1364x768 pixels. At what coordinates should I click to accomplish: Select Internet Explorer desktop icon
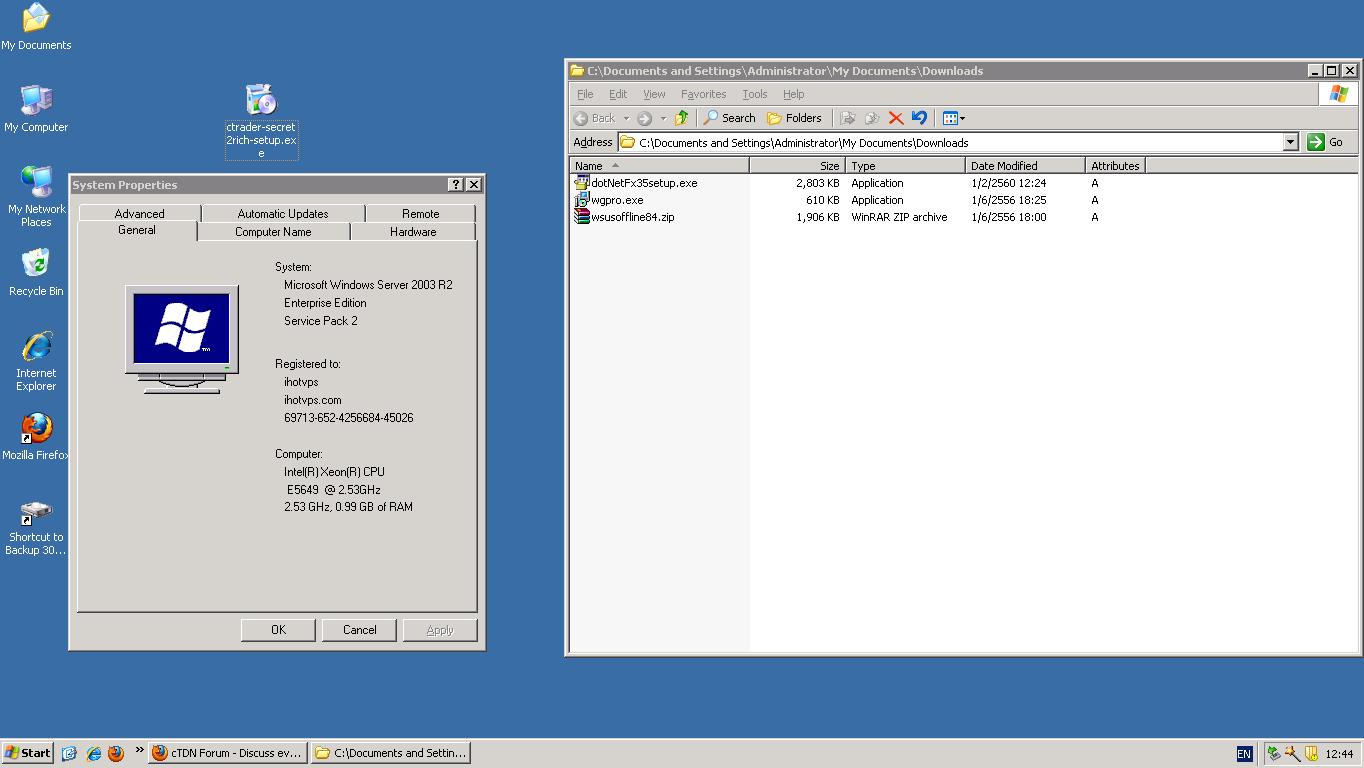(x=36, y=361)
